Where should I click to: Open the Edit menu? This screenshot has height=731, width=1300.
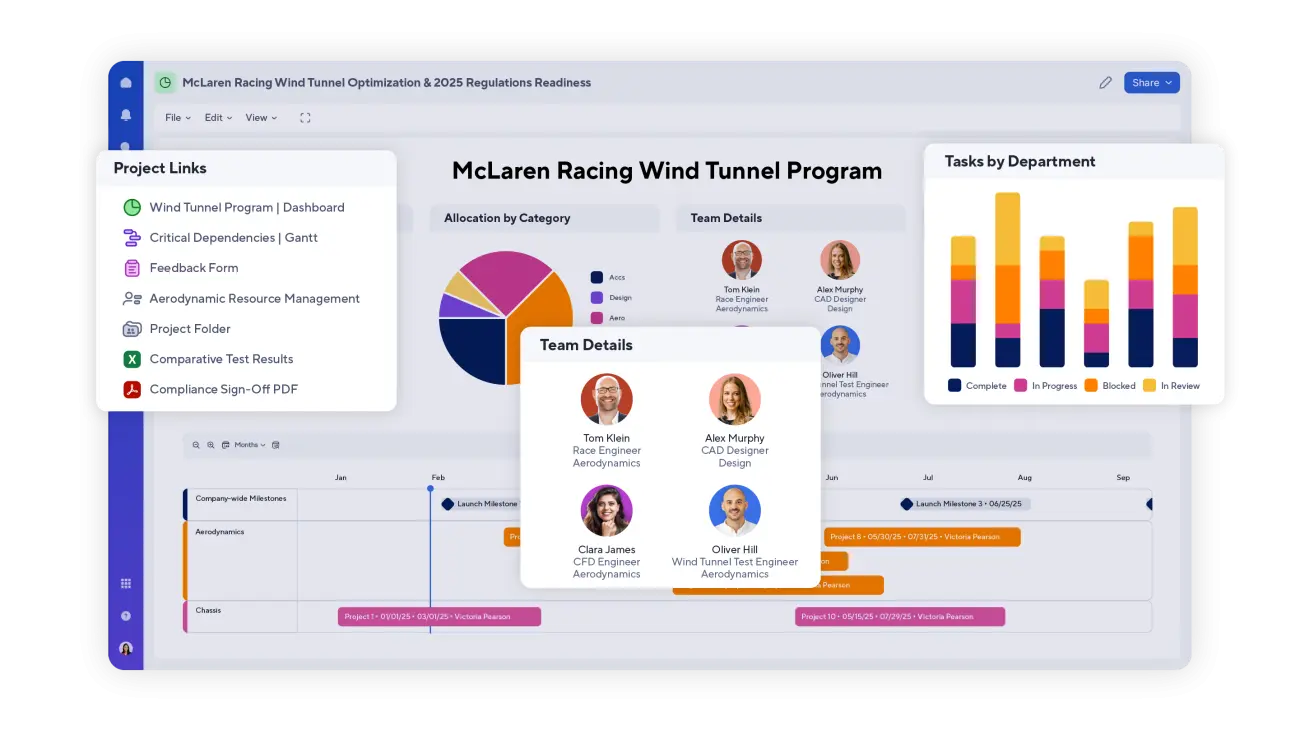pos(218,118)
